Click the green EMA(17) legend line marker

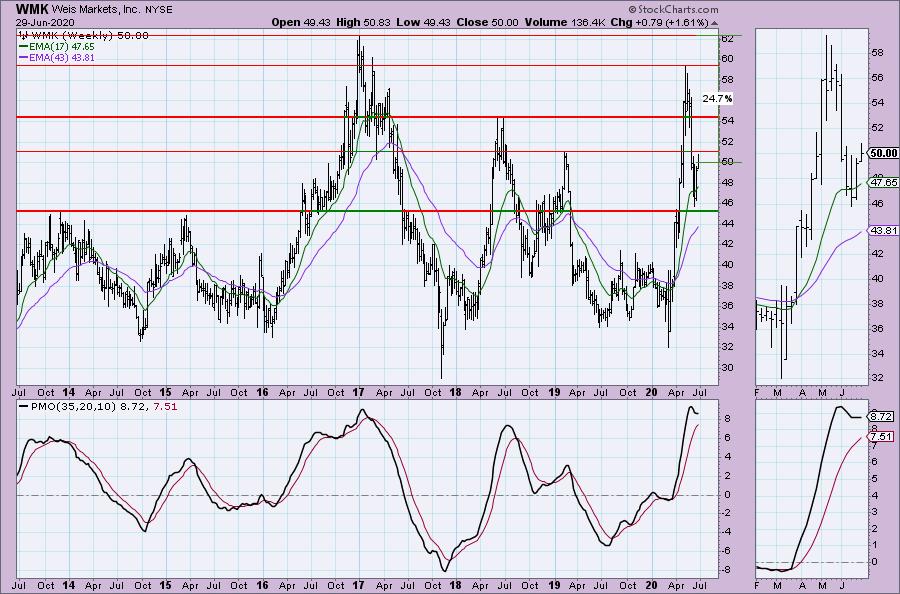(x=23, y=46)
